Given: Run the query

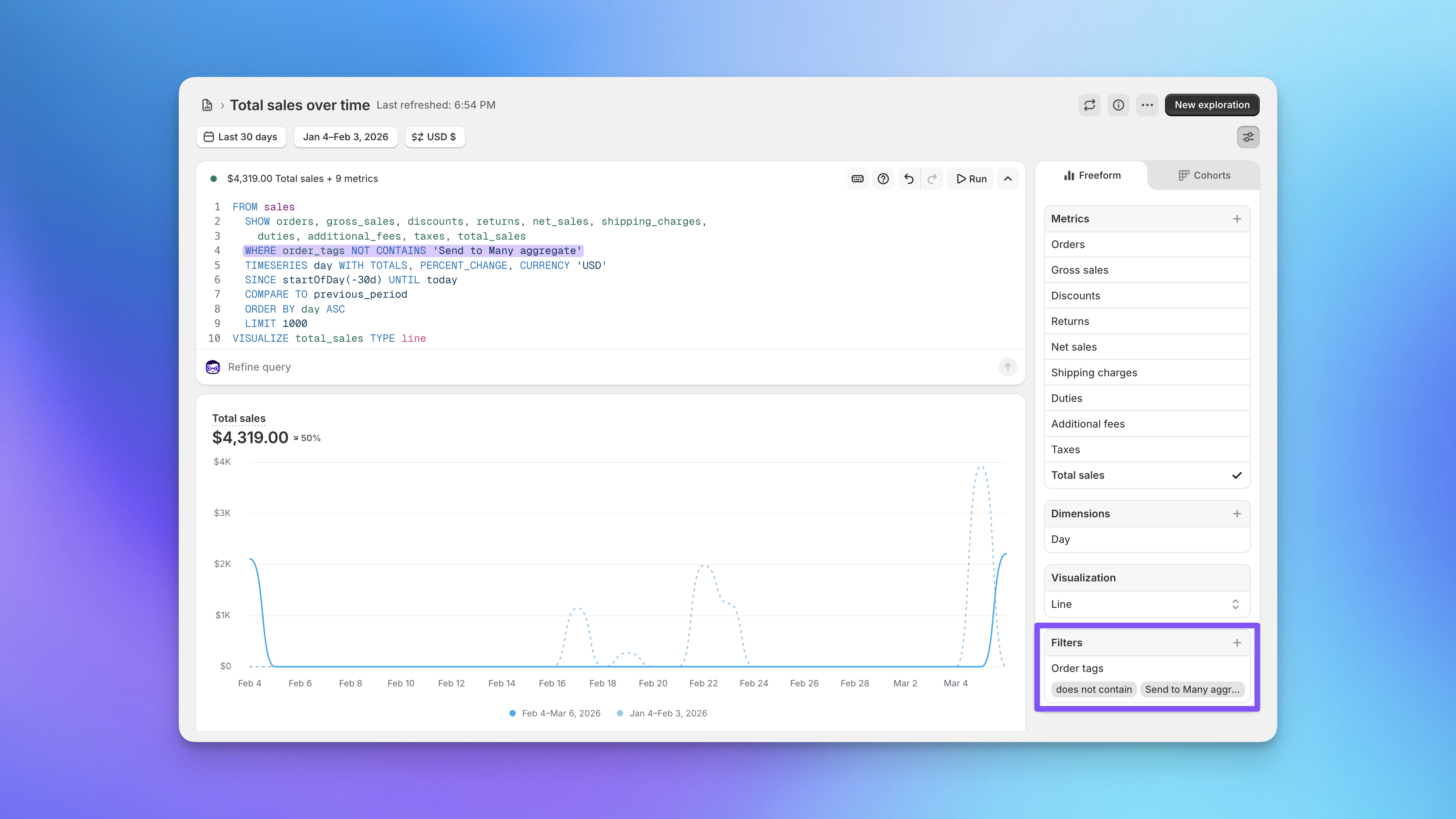Looking at the screenshot, I should pos(970,178).
